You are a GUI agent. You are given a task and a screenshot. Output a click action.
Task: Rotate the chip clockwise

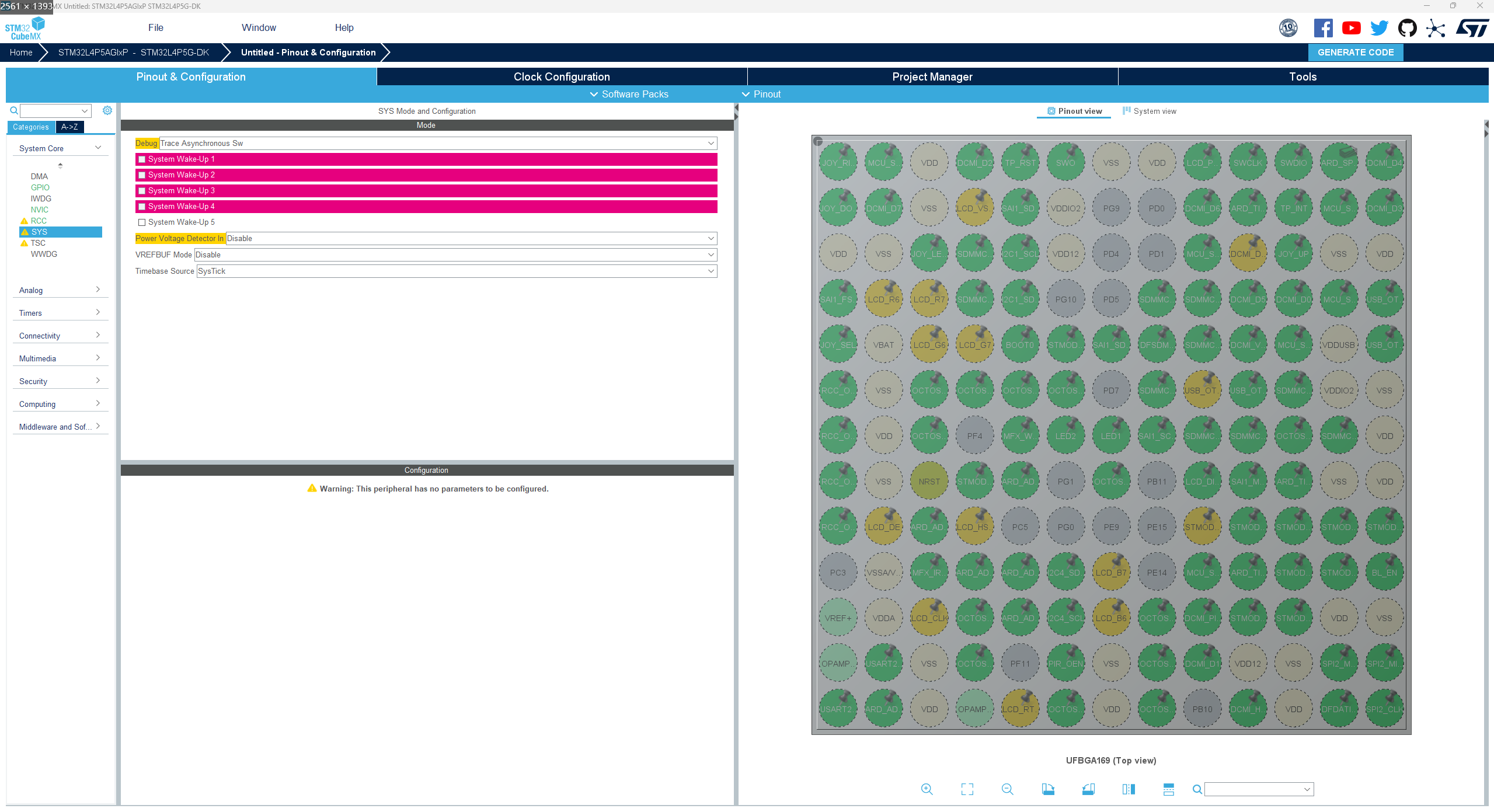tap(1048, 789)
